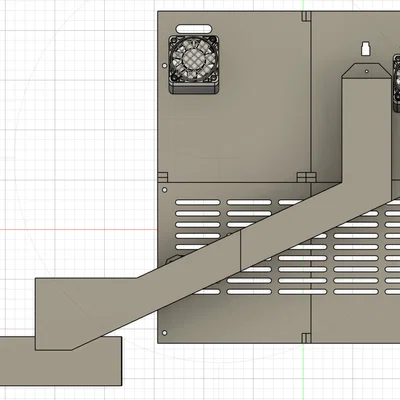400x400 pixels.
Task: Select the small hole in the duct's tapered top
Action: pyautogui.click(x=367, y=71)
